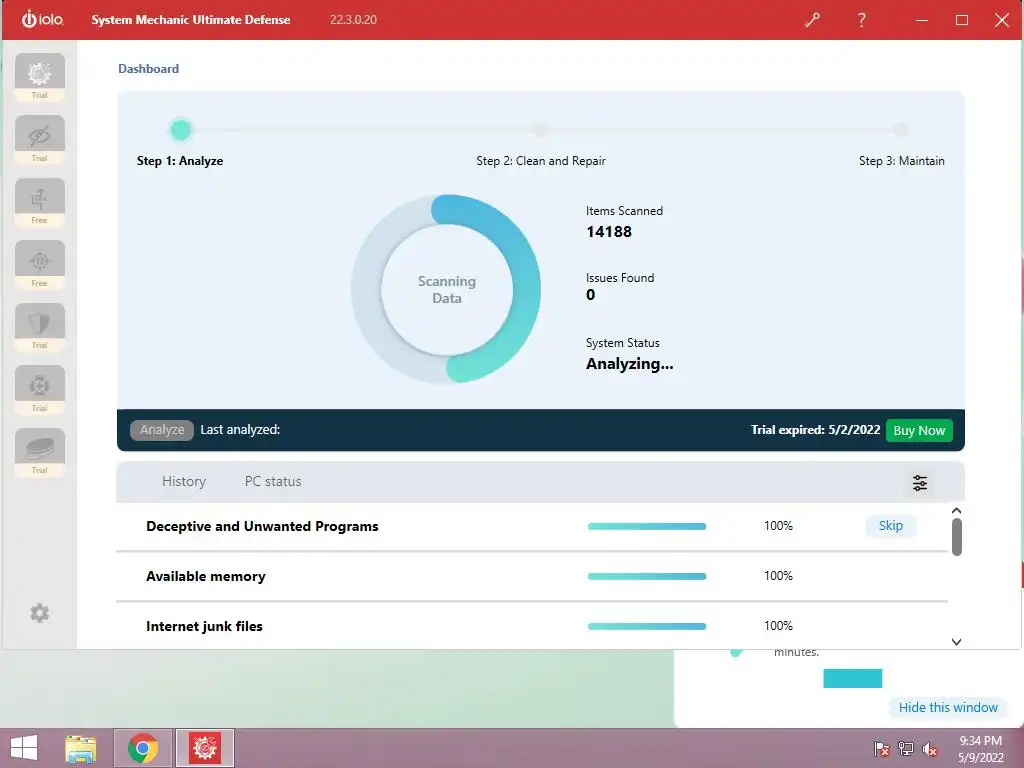Switch to the History tab
Screen dimensions: 1024x768
coord(184,481)
